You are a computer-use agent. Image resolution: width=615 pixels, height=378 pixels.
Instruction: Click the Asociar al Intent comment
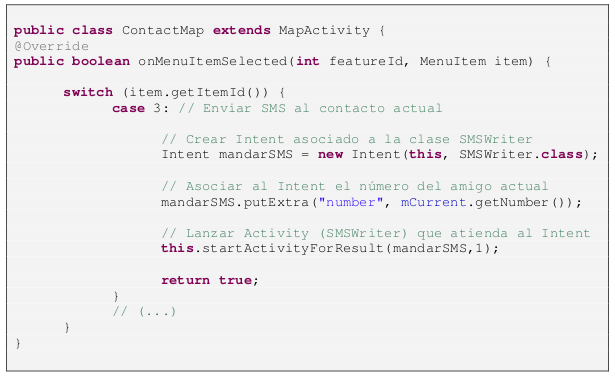coord(355,186)
